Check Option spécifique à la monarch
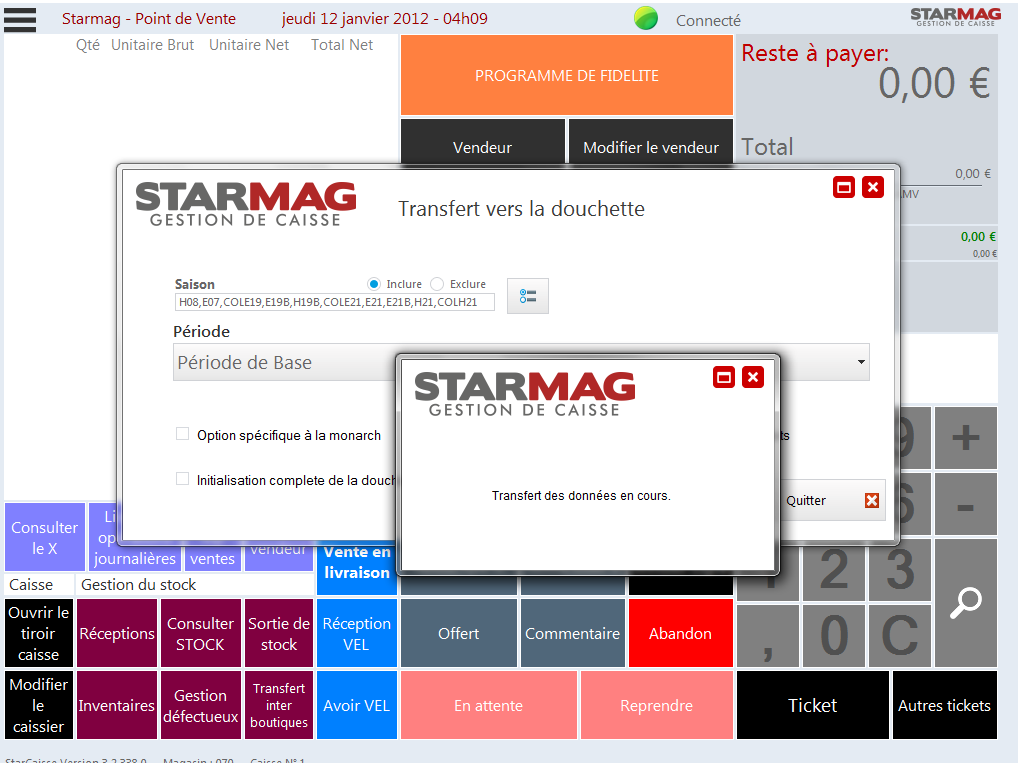The height and width of the screenshot is (763, 1018). (x=182, y=434)
